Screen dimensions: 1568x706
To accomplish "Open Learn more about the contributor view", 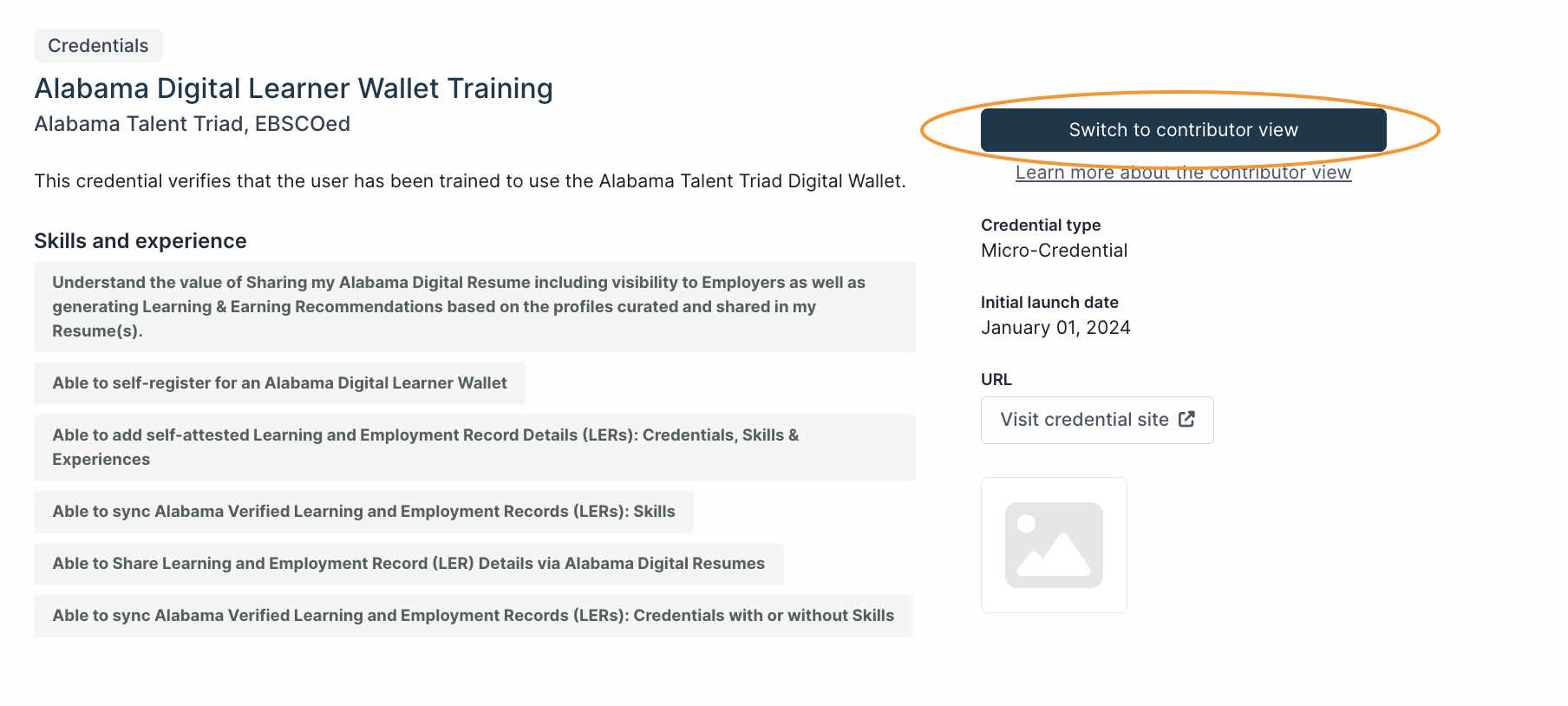I will click(1183, 173).
